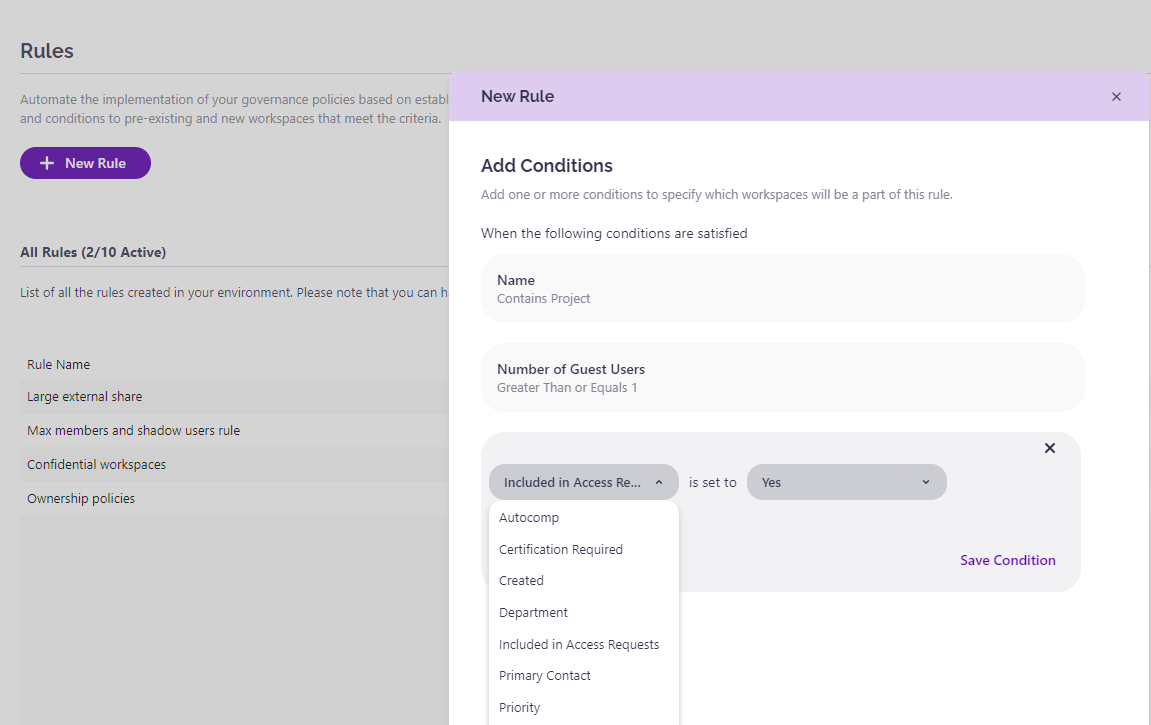Open the Ownership policies rule

tap(80, 499)
